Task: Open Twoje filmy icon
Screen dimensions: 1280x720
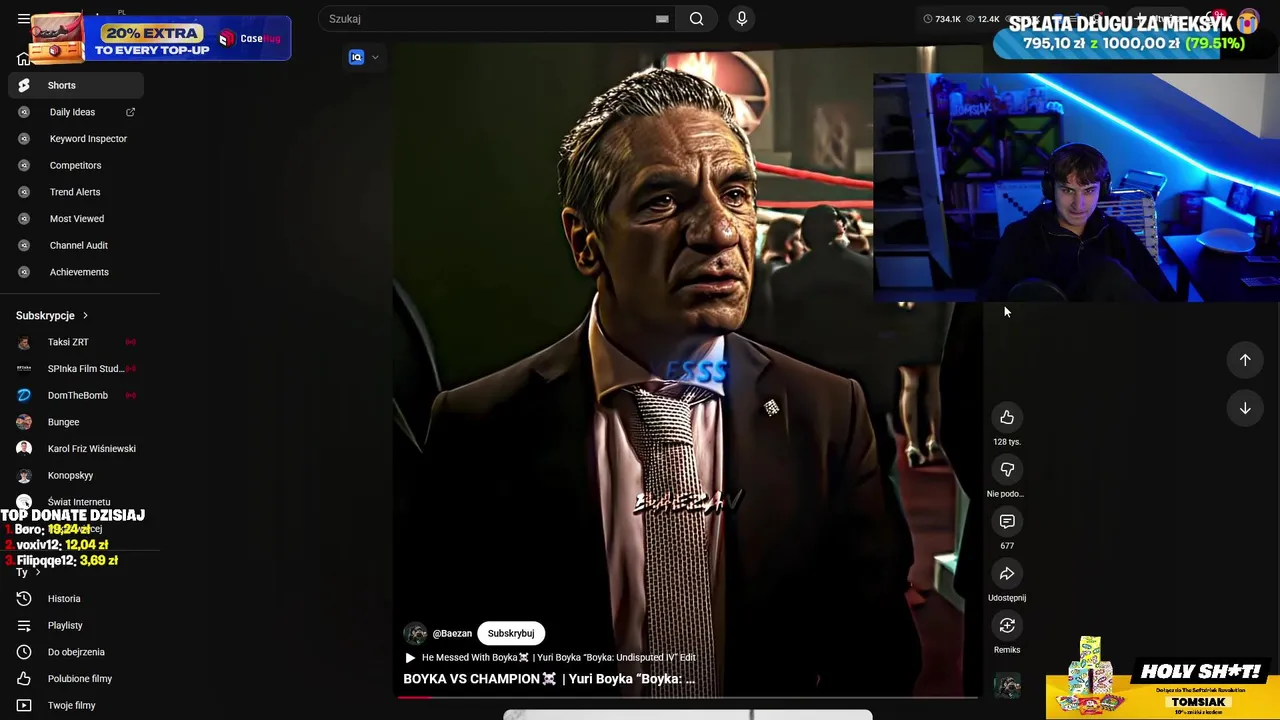Action: (24, 705)
